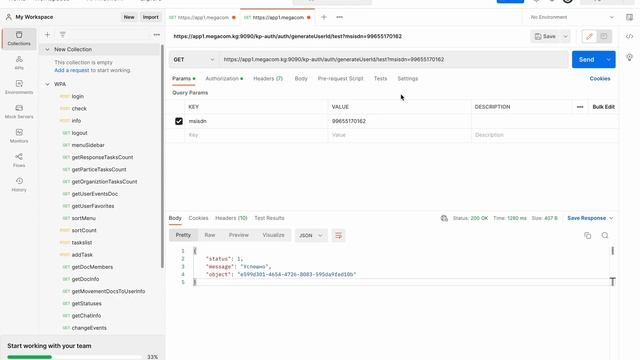The width and height of the screenshot is (640, 360).
Task: Copy the response body with copy icon
Action: click(587, 236)
